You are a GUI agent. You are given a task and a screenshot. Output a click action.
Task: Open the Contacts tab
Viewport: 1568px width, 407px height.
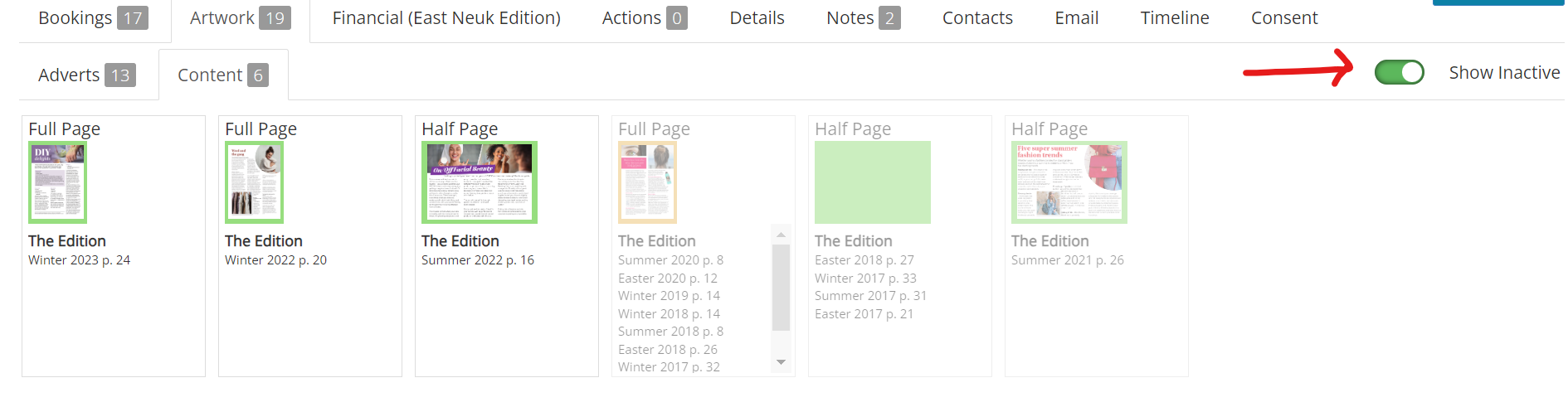point(977,18)
